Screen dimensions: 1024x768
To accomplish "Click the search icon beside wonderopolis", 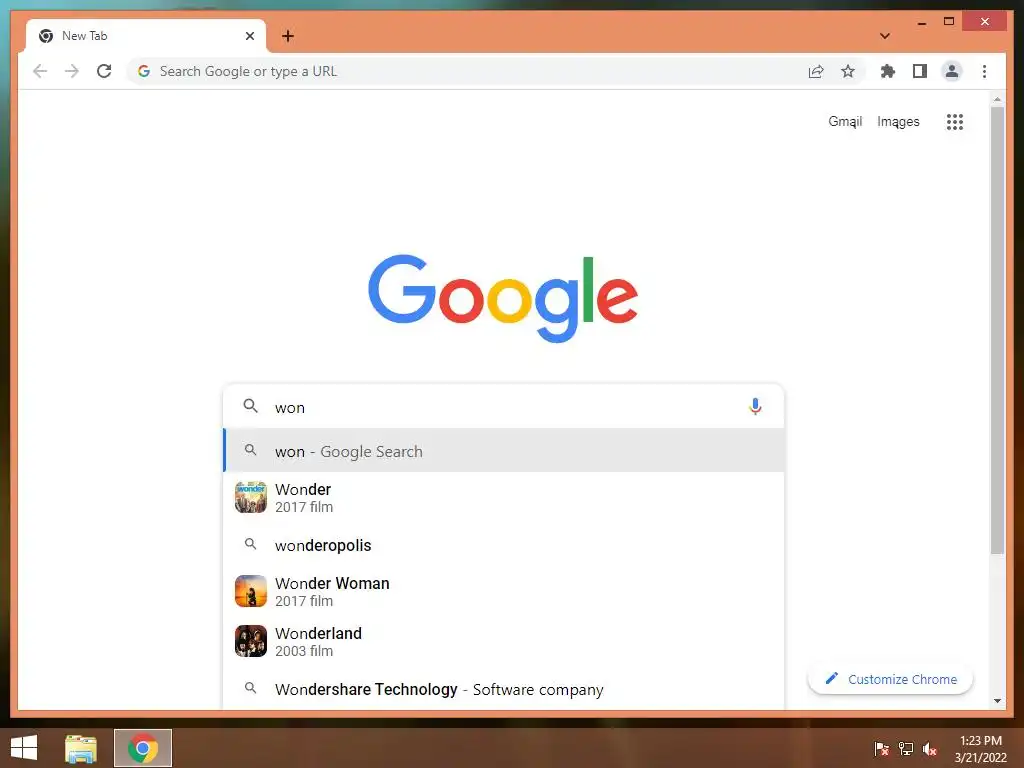I will [250, 544].
